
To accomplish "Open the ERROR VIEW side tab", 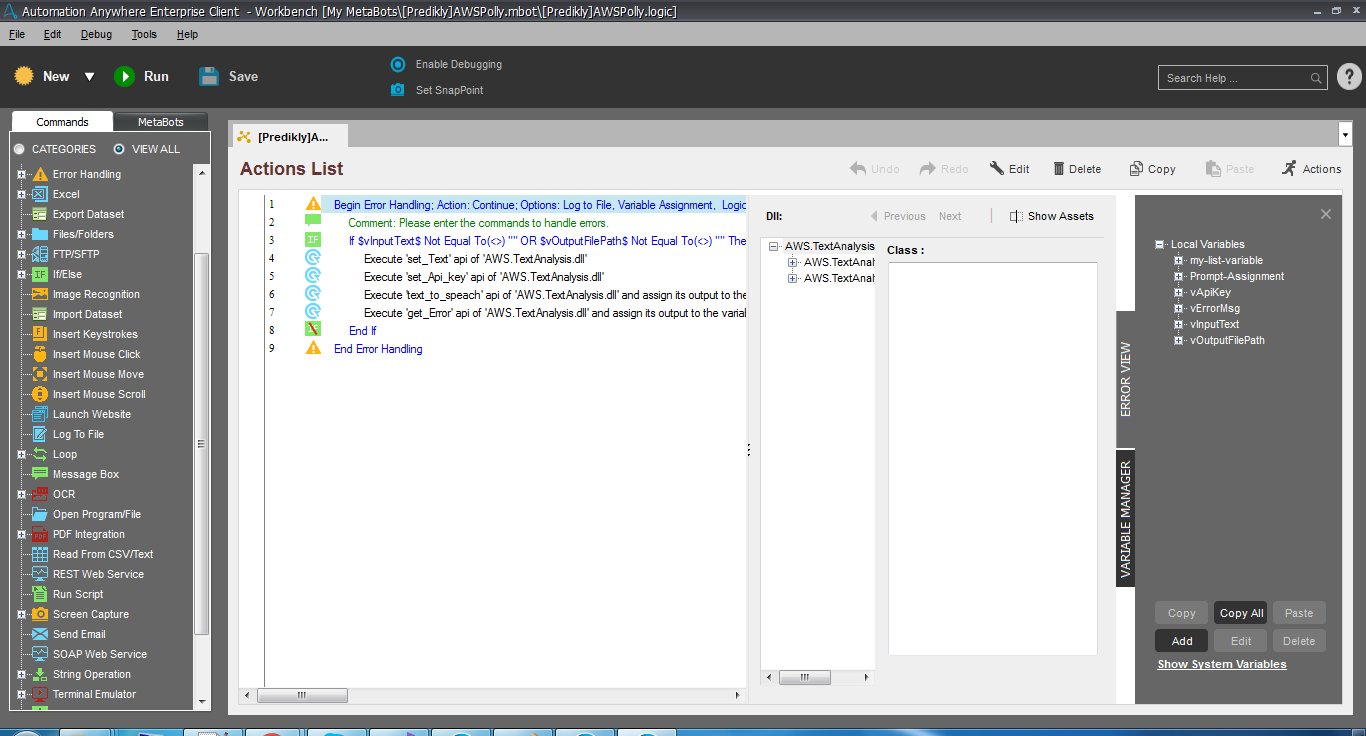I will [1126, 379].
